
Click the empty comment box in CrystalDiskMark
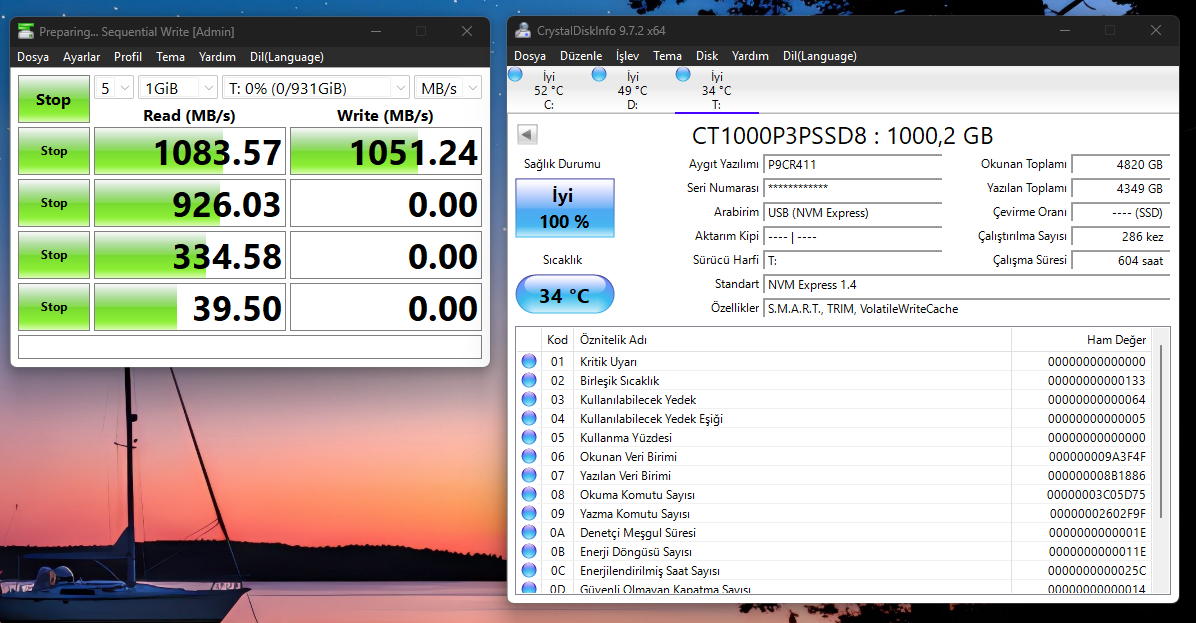[249, 347]
